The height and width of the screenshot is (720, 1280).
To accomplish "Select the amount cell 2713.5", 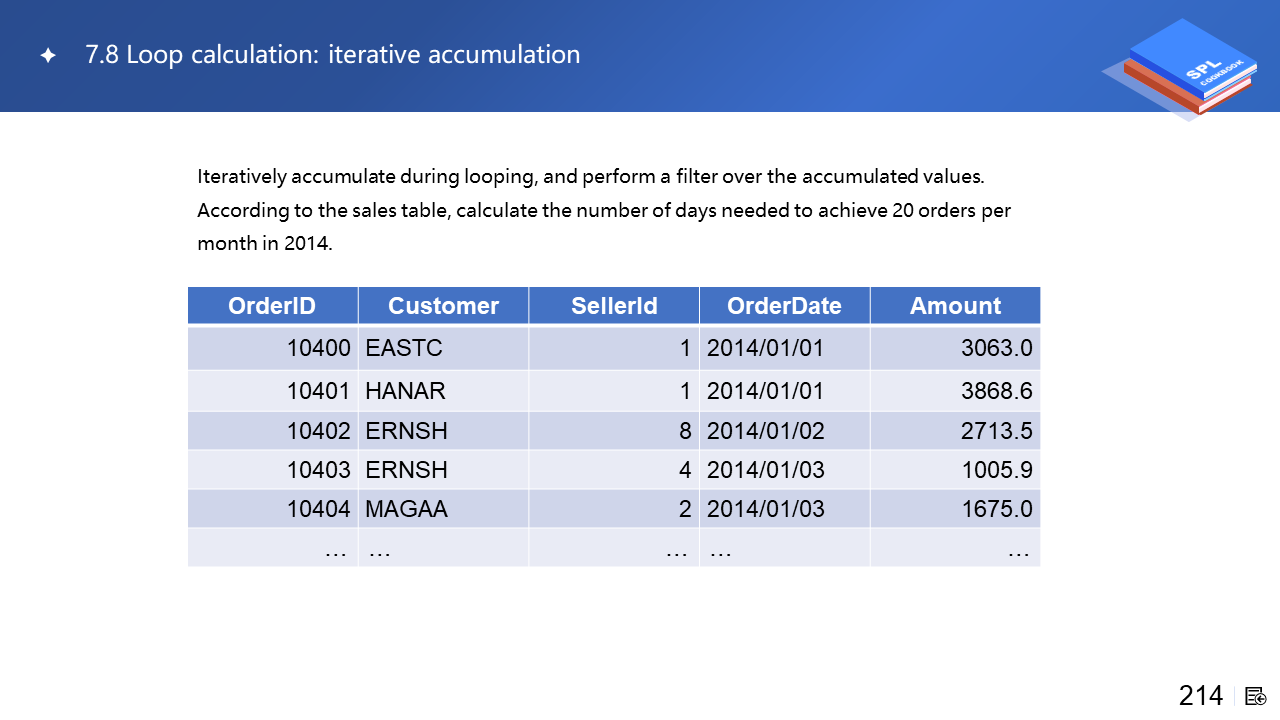I will 996,431.
